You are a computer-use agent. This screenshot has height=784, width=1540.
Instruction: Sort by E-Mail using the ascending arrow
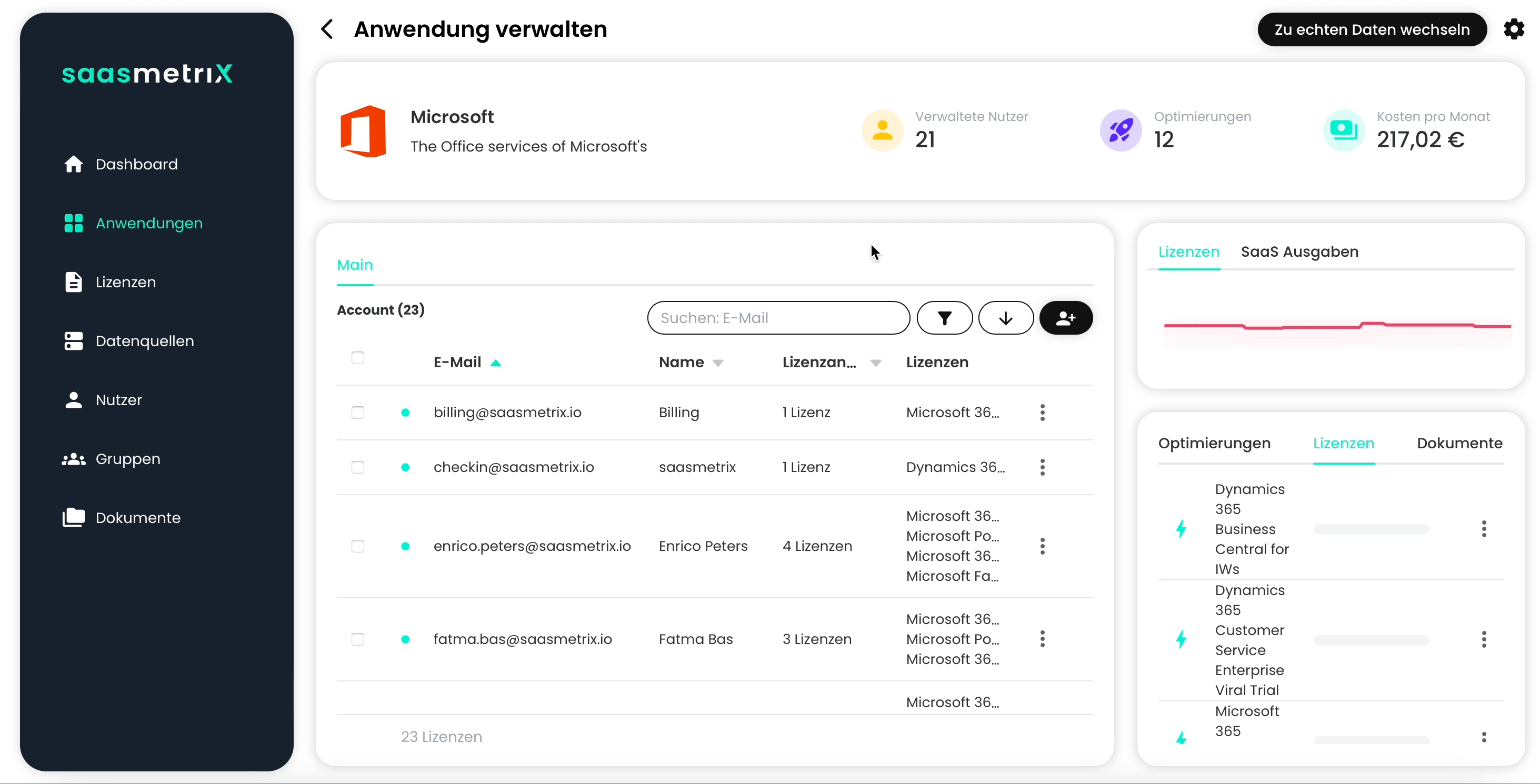496,363
